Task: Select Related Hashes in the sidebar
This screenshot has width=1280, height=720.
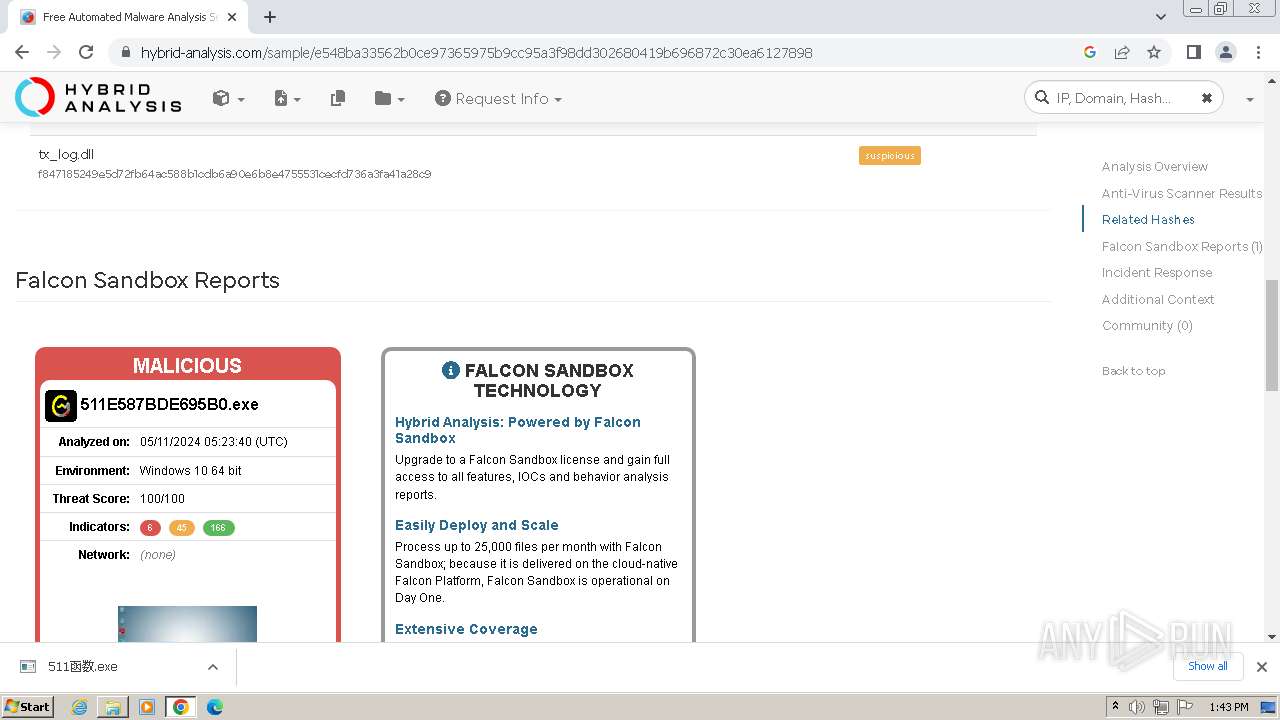Action: pyautogui.click(x=1148, y=220)
